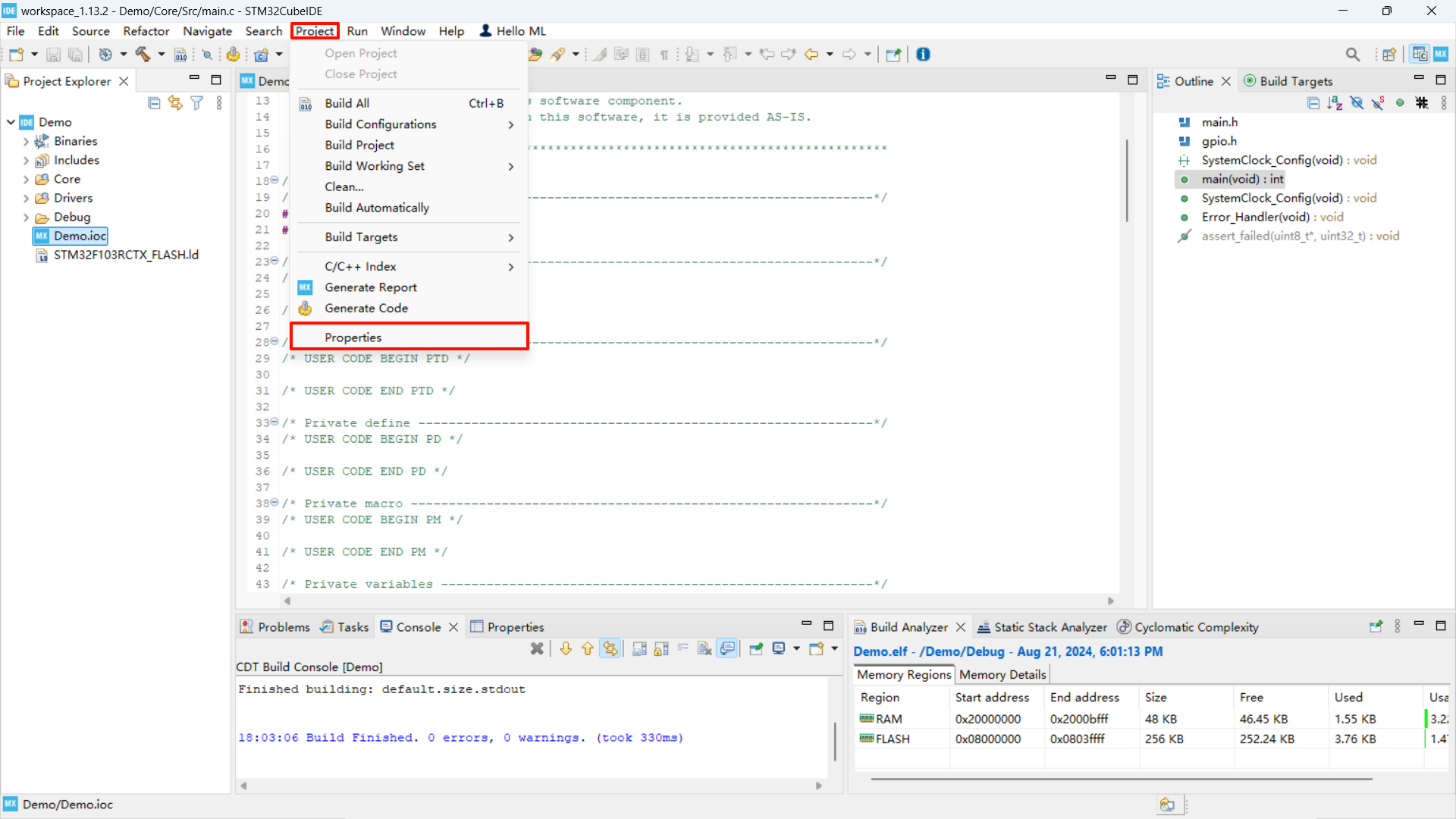Switch to the Static Stack Analyzer tab
This screenshot has width=1456, height=819.
click(1043, 627)
